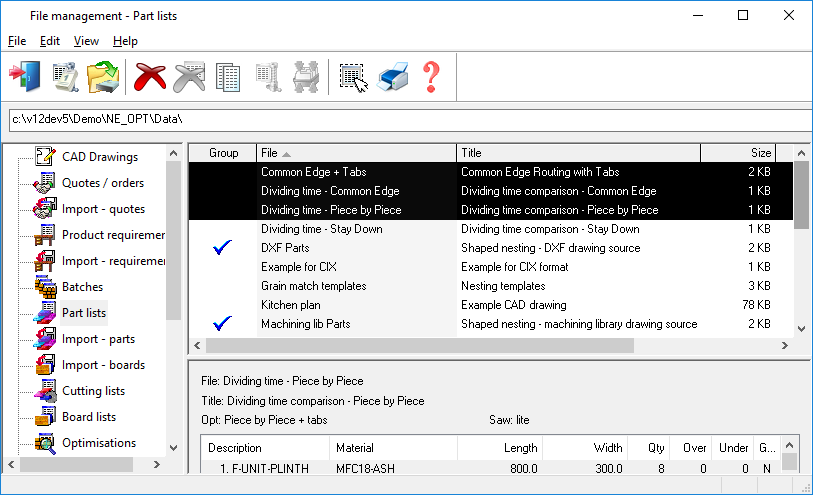813x495 pixels.
Task: Select the Import - boards icon
Action: tap(45, 364)
